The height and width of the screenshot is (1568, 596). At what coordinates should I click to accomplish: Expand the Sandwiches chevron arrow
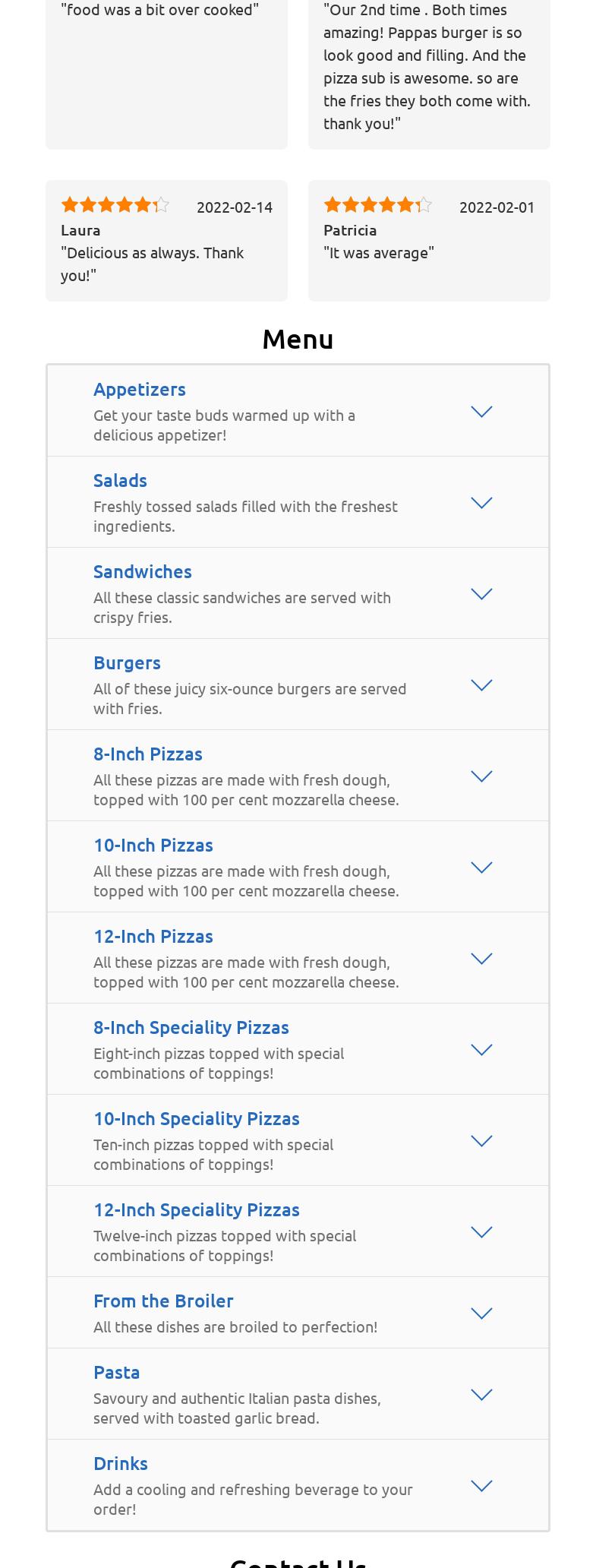coord(481,594)
